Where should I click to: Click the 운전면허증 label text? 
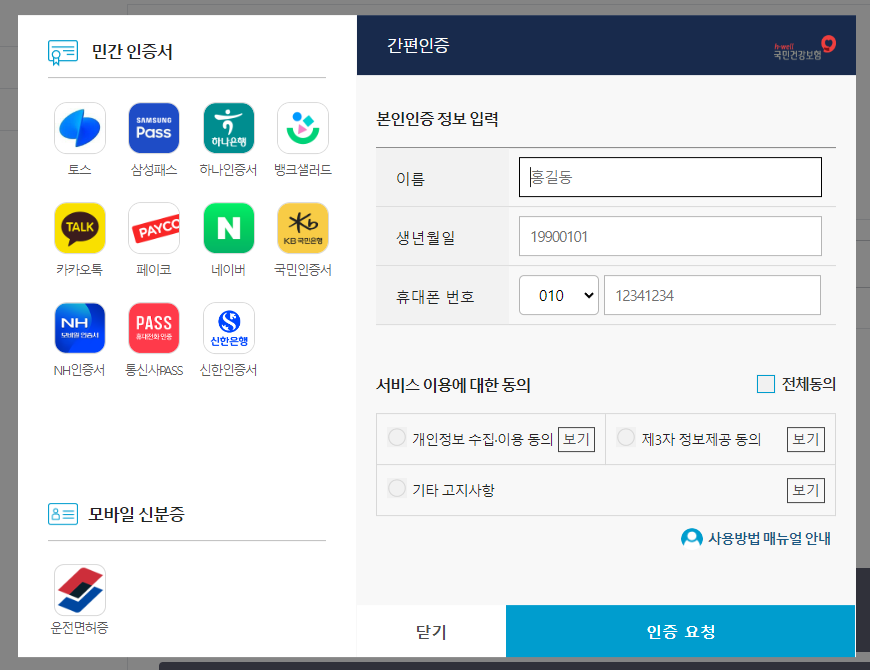[x=79, y=628]
